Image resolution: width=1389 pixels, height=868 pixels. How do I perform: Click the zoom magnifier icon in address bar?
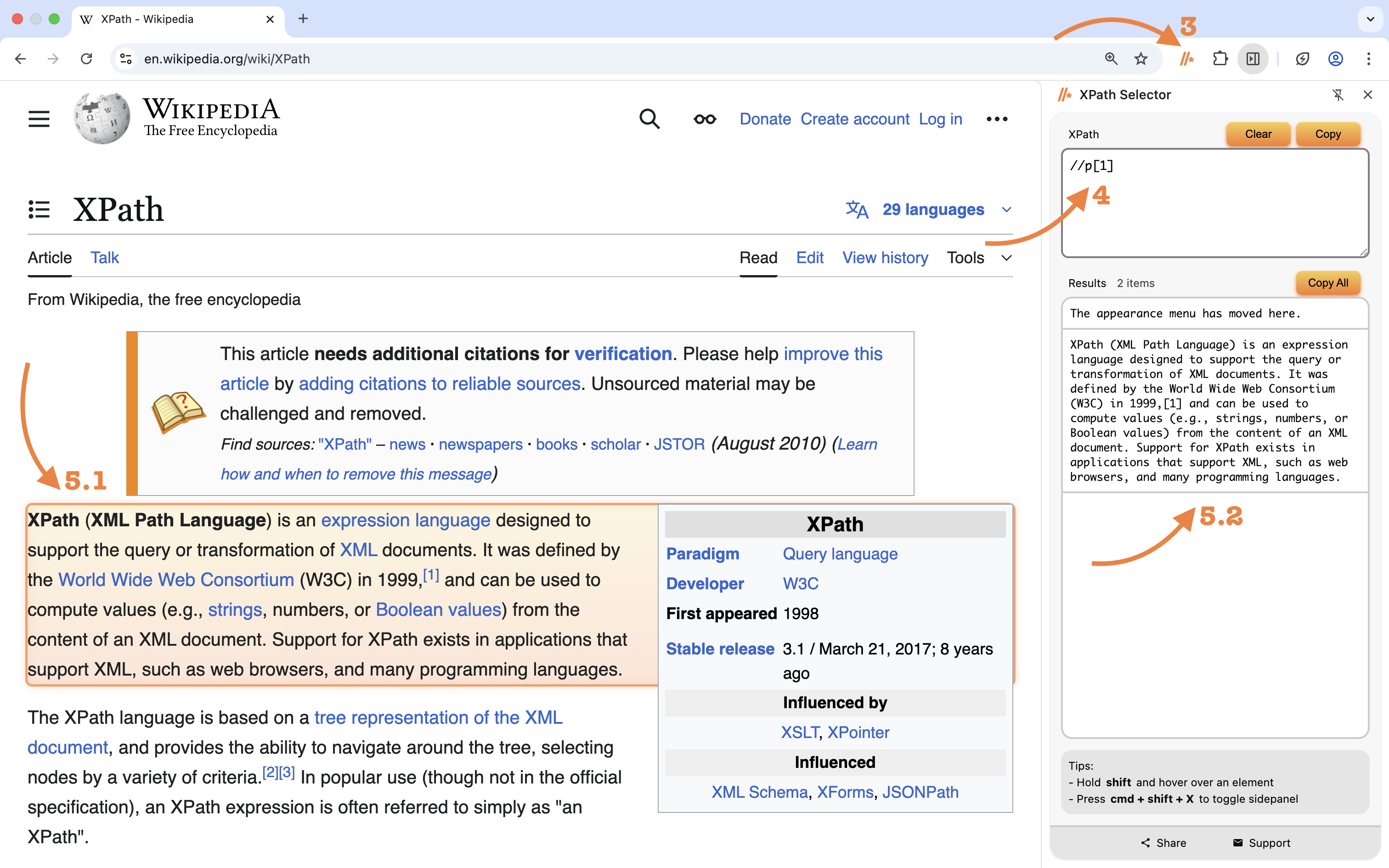click(1111, 59)
